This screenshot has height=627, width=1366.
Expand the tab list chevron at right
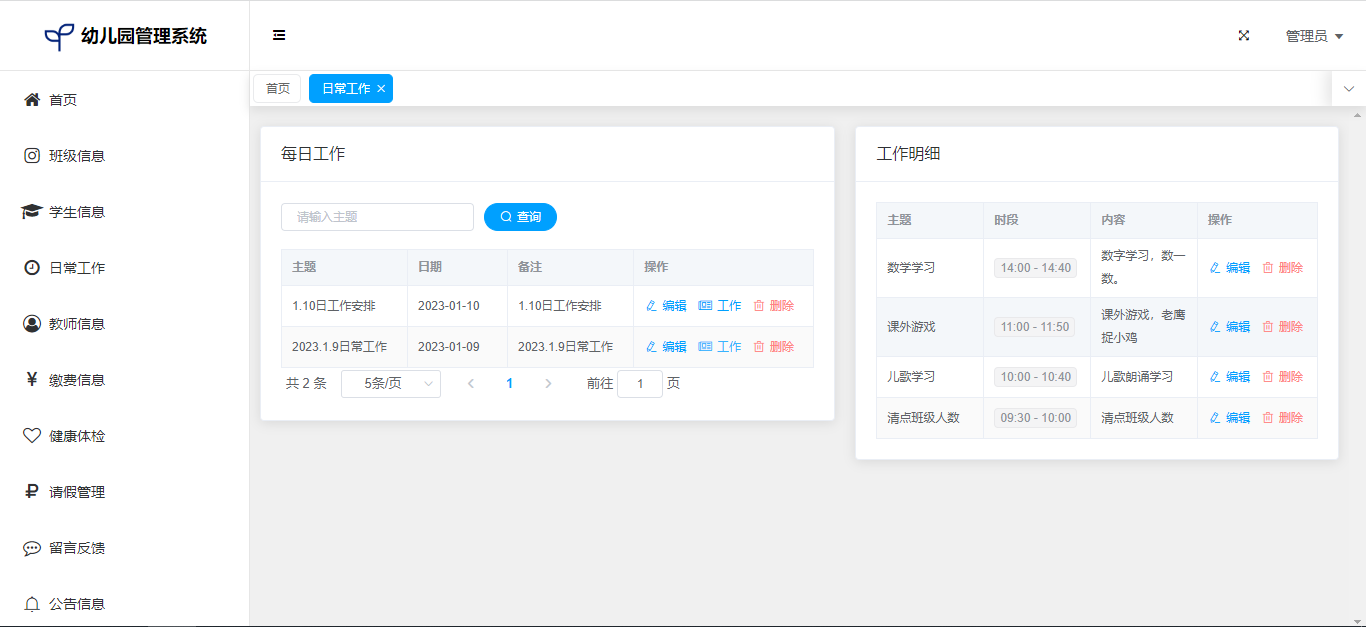coord(1348,89)
